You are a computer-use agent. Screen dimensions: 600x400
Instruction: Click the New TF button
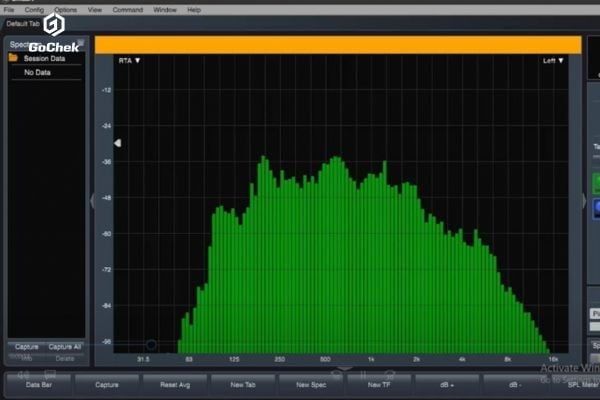379,385
